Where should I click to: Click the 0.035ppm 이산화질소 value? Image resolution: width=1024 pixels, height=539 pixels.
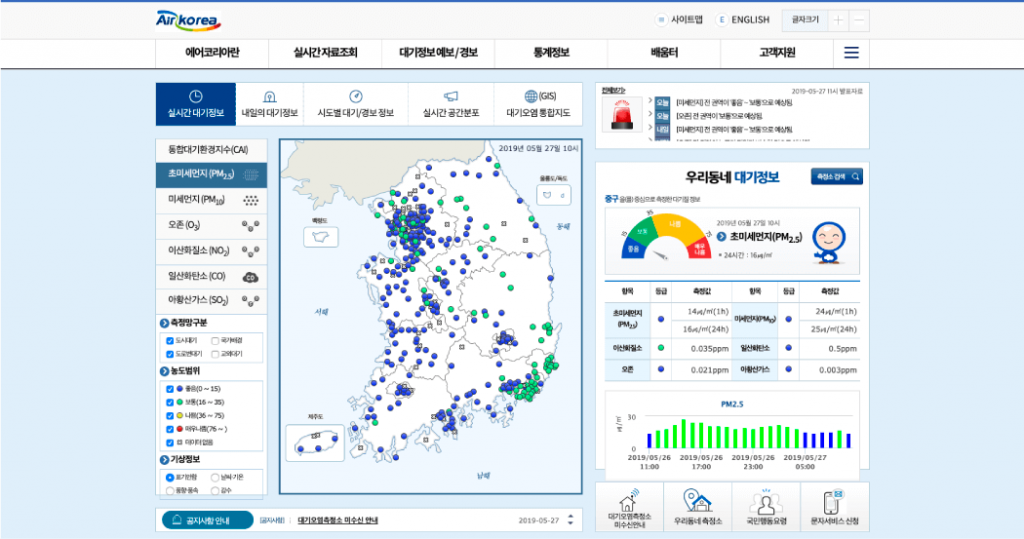point(709,349)
